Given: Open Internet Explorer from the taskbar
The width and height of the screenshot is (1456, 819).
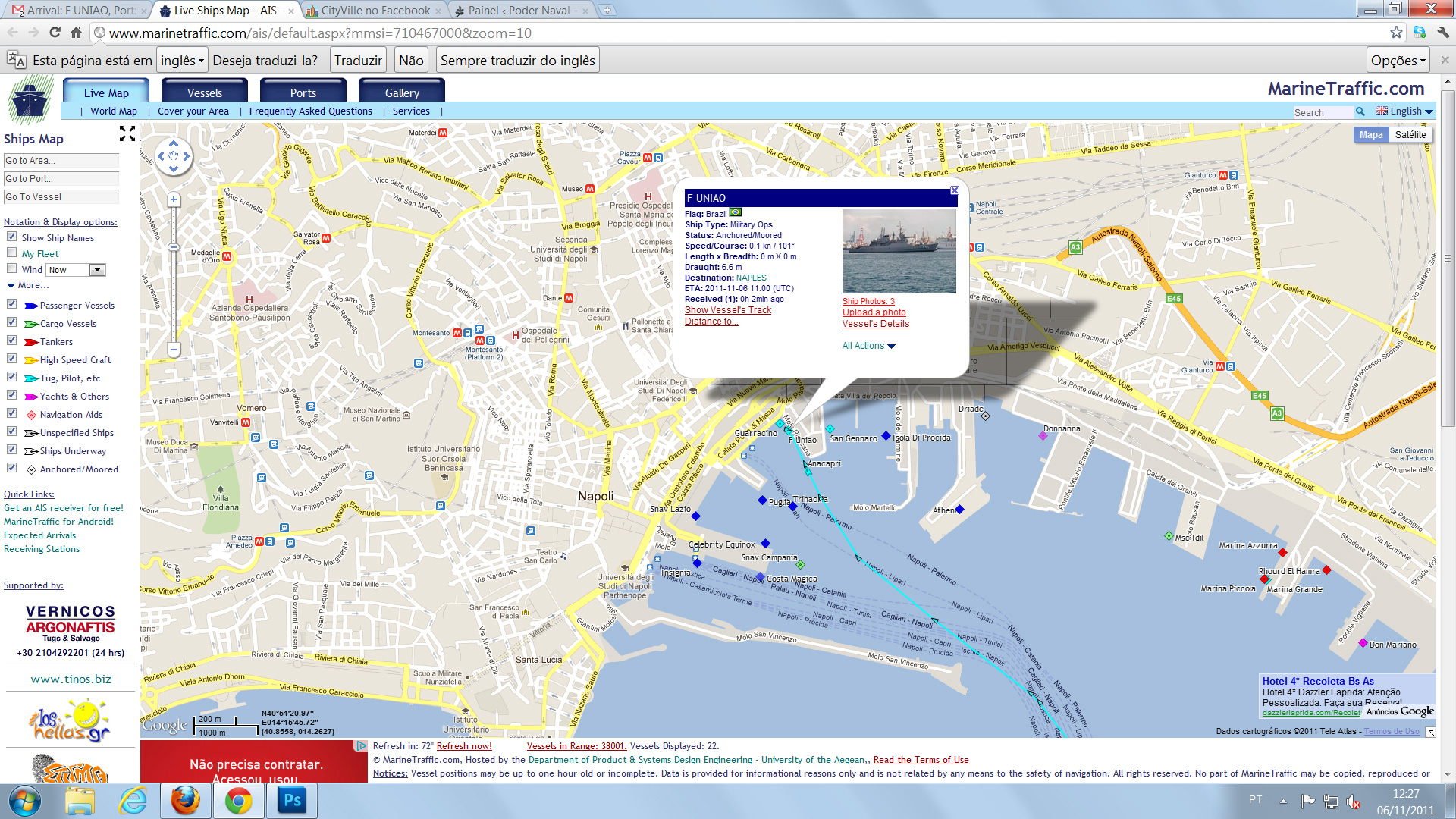Looking at the screenshot, I should coord(133,801).
